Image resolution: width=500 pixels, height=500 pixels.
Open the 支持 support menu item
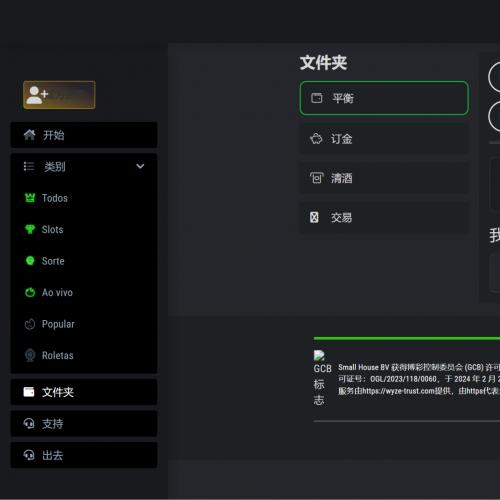point(84,424)
